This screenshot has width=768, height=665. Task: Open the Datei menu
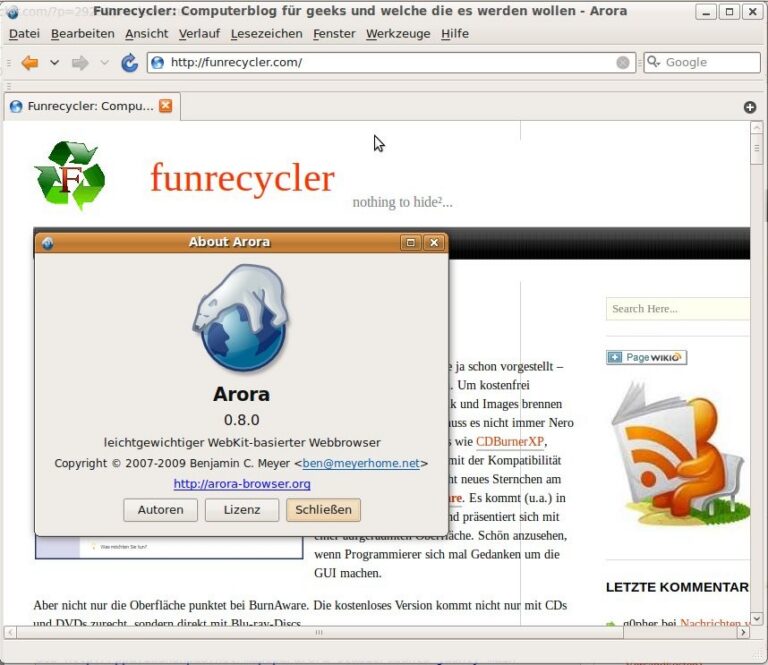24,34
